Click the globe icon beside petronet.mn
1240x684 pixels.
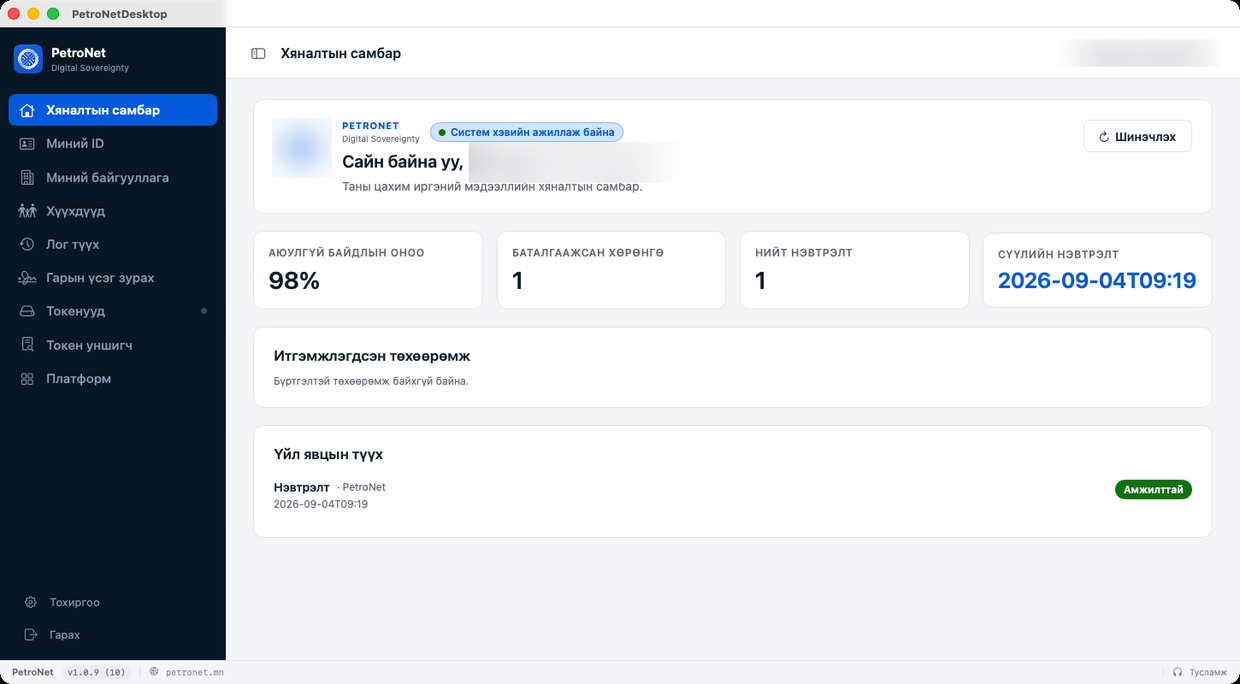tap(154, 672)
